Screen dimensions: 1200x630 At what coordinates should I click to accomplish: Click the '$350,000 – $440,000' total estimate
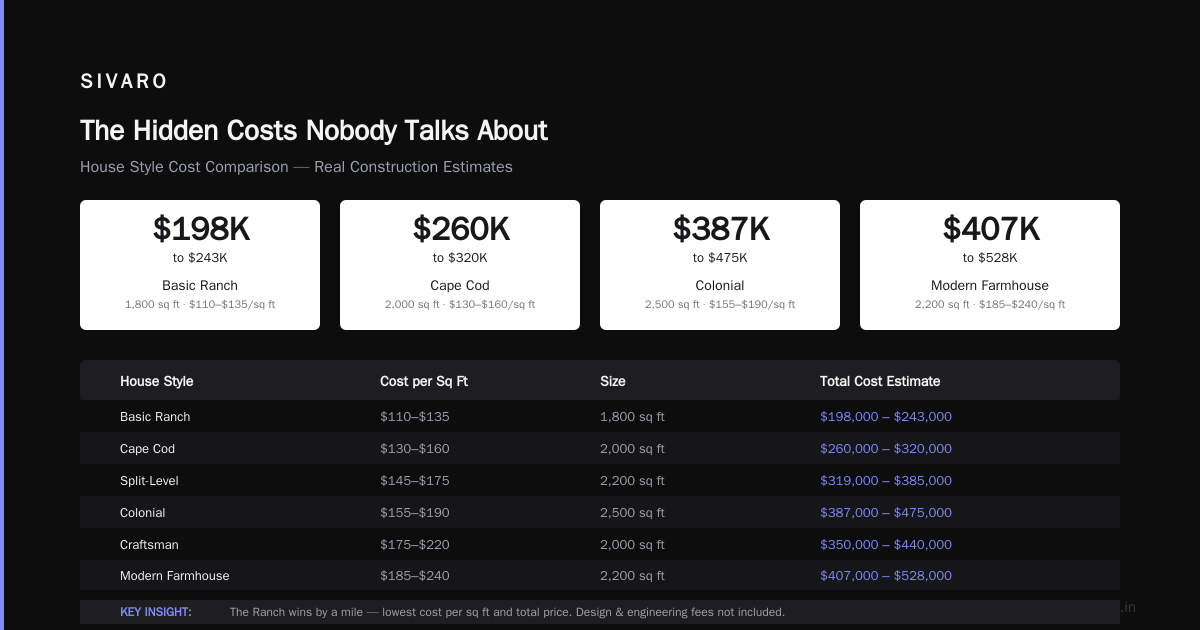tap(886, 545)
